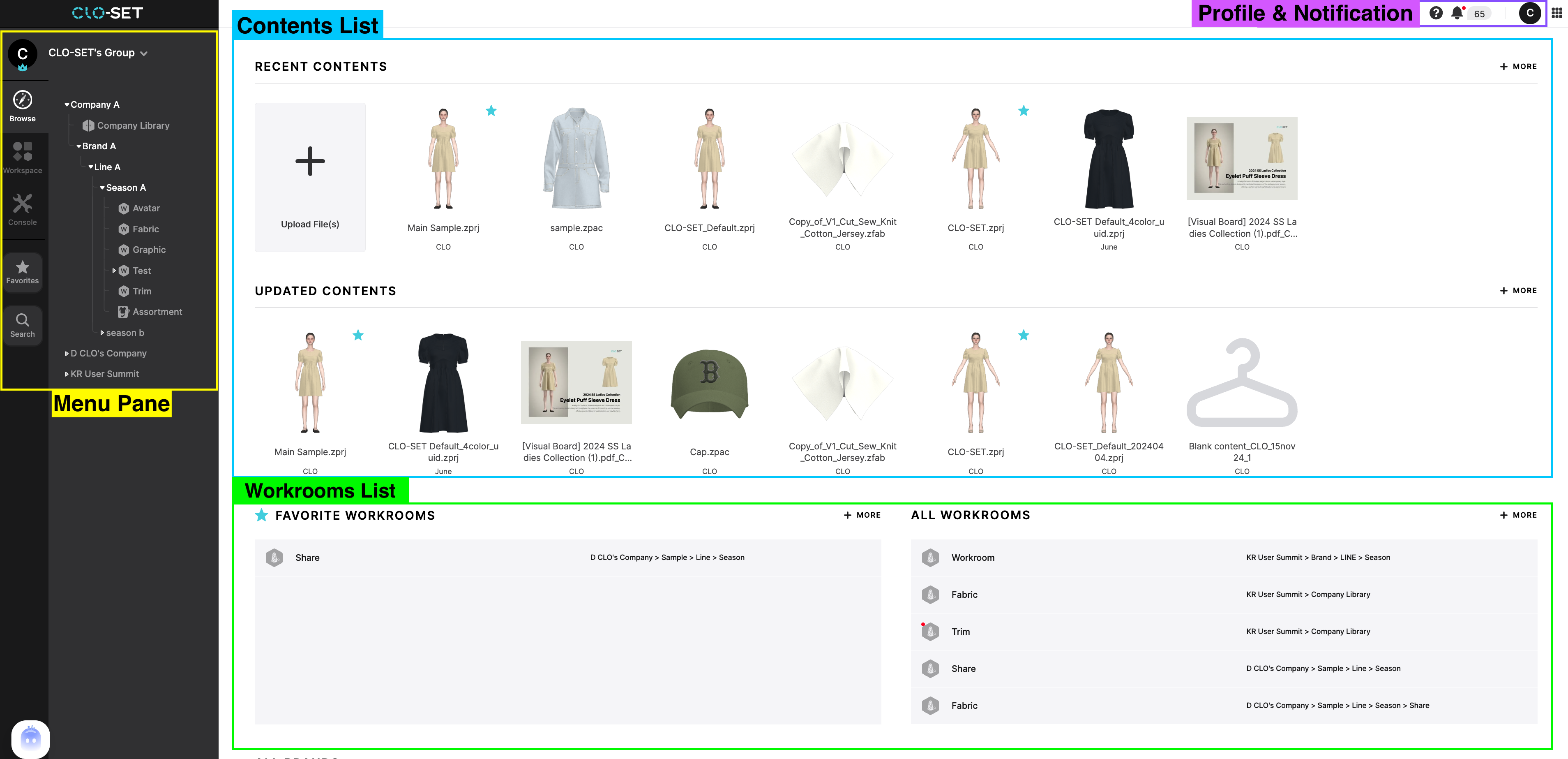
Task: Toggle the star on CLO-SET.zprj in Recent Contents
Action: 1024,111
